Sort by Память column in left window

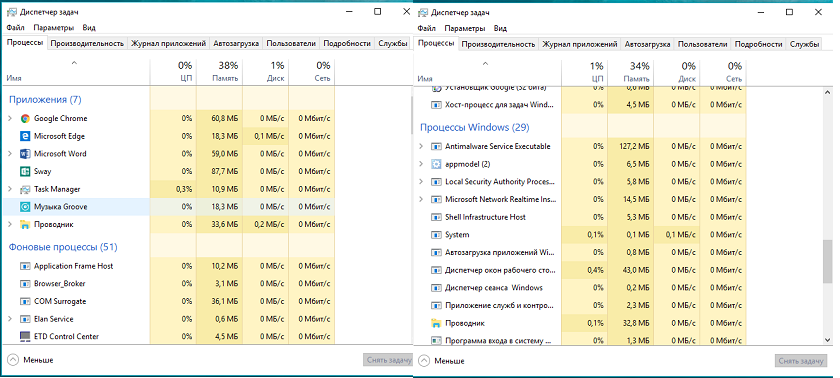[220, 72]
